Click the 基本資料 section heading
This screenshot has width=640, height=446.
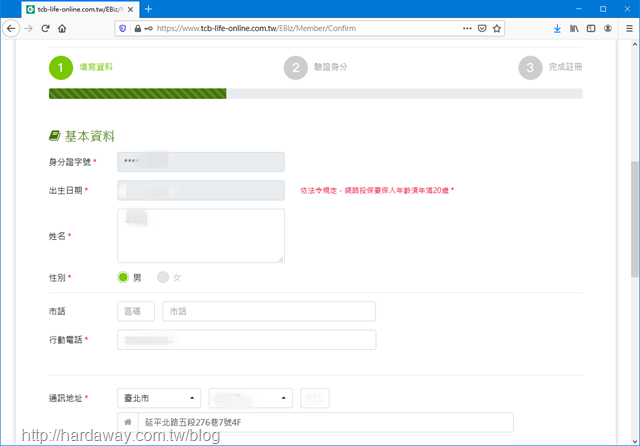(x=89, y=136)
